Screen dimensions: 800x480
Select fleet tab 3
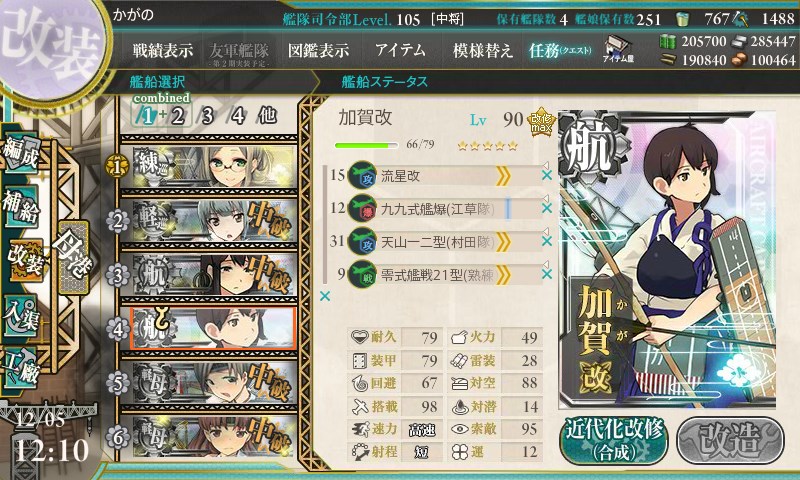pos(207,116)
